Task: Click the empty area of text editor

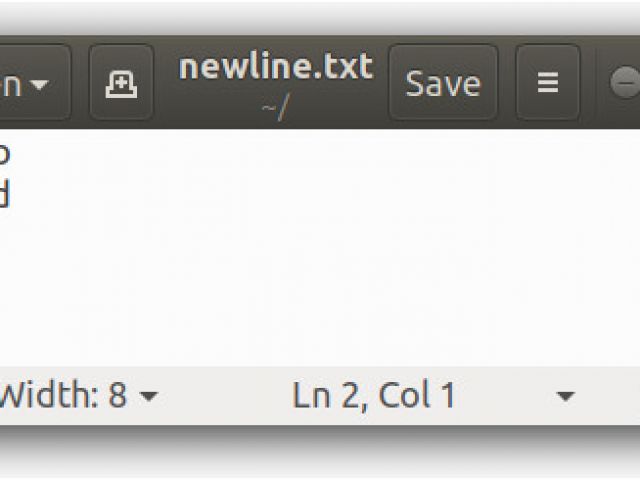Action: (x=320, y=290)
